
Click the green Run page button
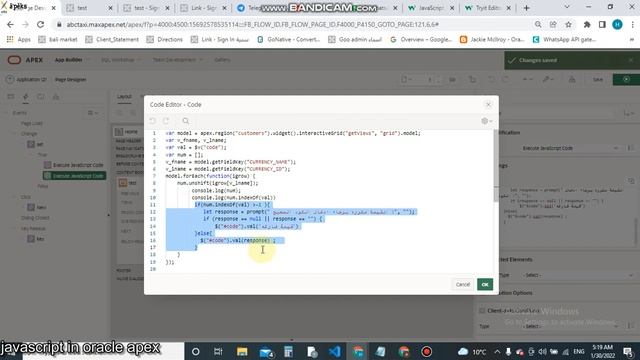click(626, 80)
